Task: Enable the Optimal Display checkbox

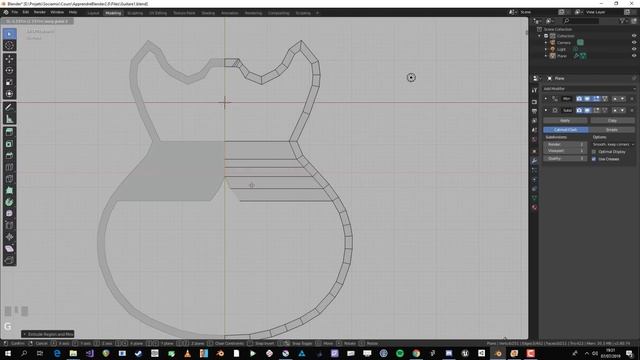Action: [594, 152]
